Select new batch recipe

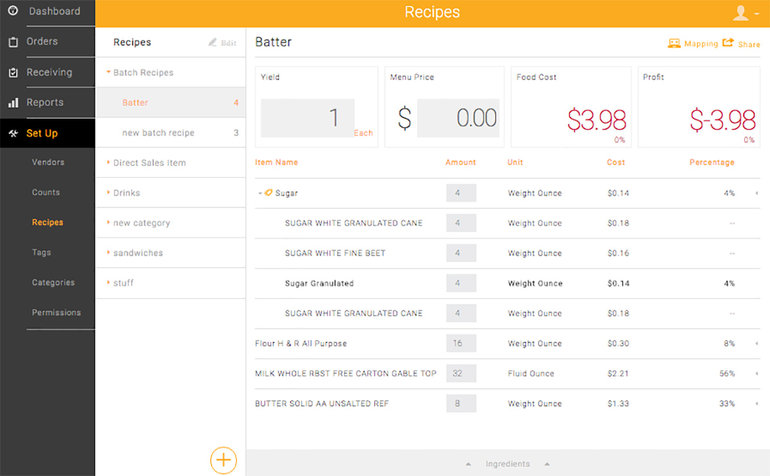pos(171,133)
